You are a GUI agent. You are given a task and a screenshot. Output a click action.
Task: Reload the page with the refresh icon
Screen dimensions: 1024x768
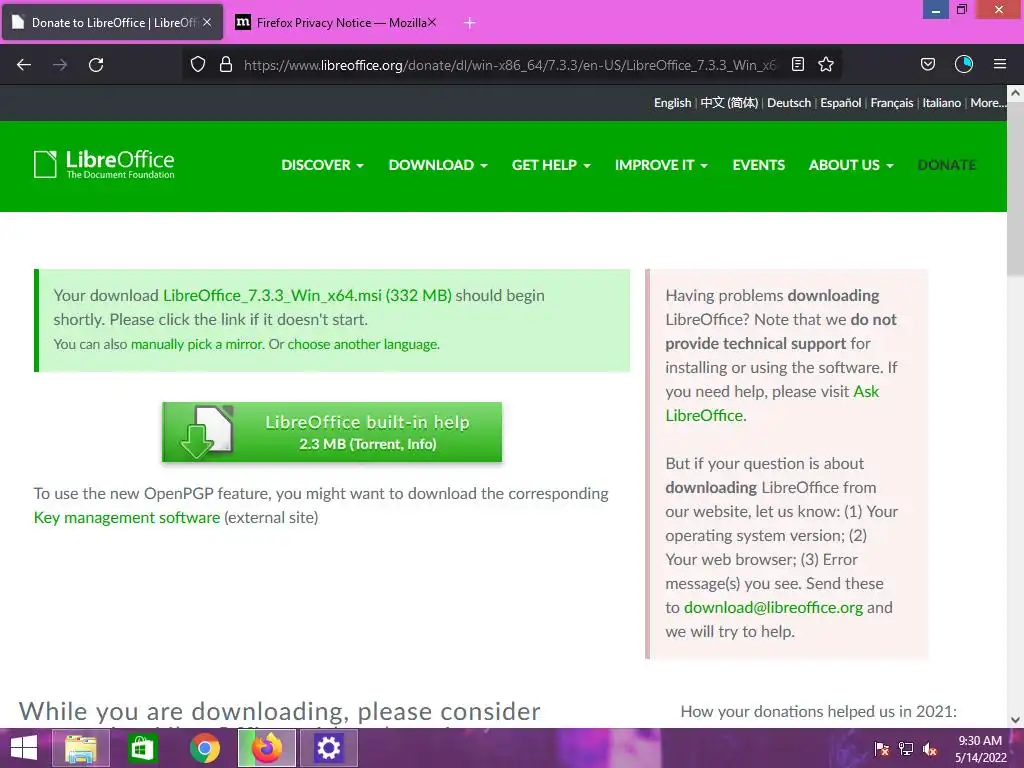[96, 65]
